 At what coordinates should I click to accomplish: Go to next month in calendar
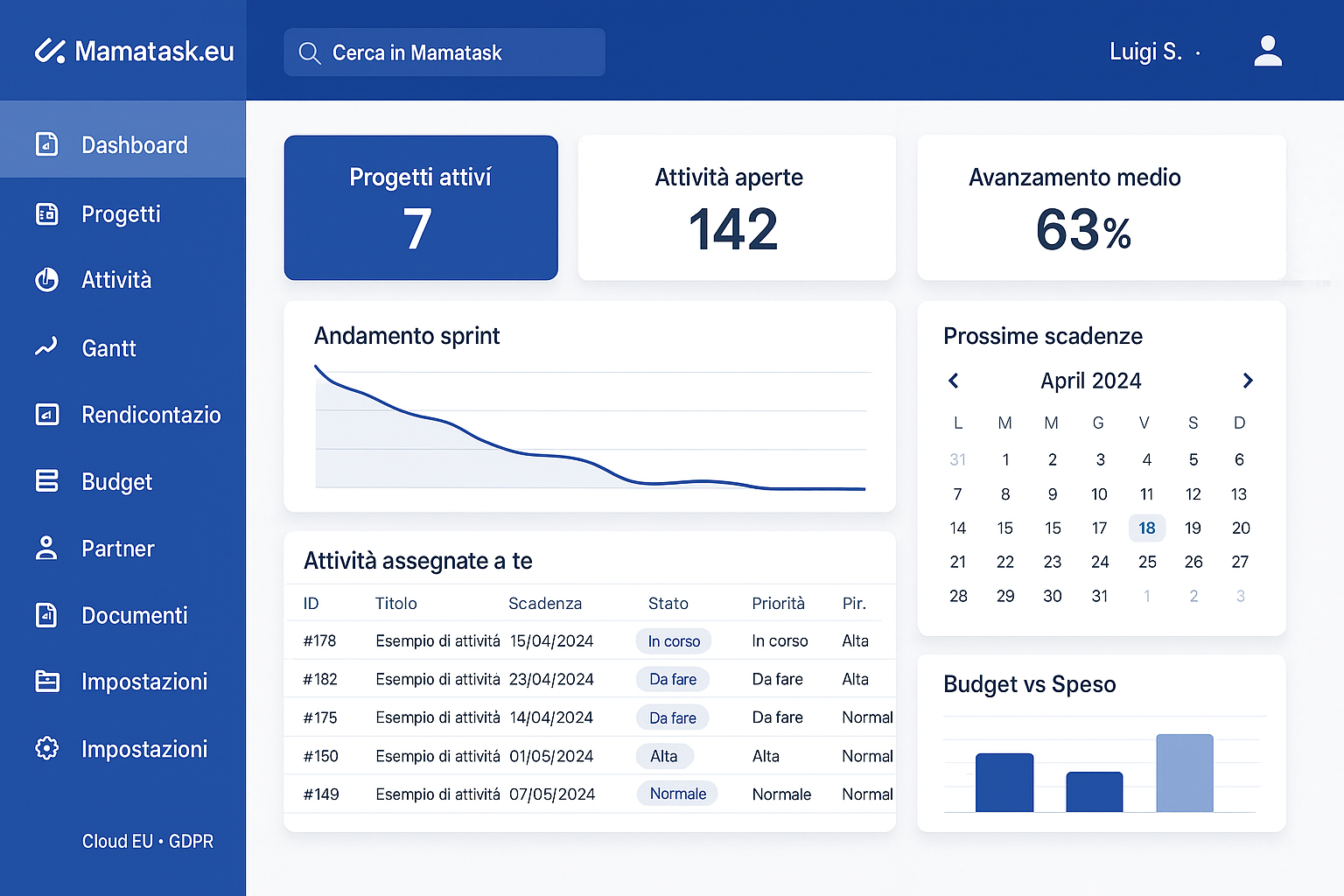click(x=1248, y=381)
